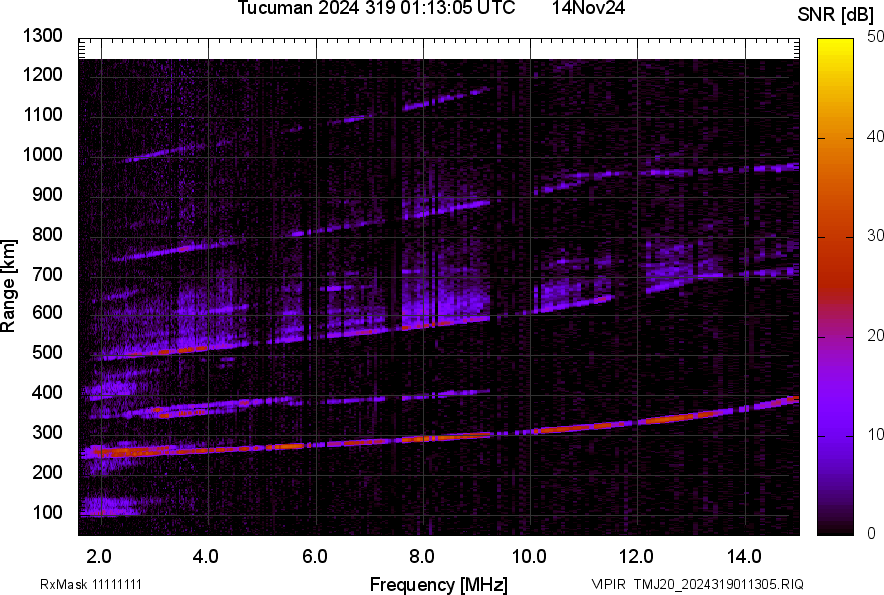Click the colorbar value 50

[875, 37]
